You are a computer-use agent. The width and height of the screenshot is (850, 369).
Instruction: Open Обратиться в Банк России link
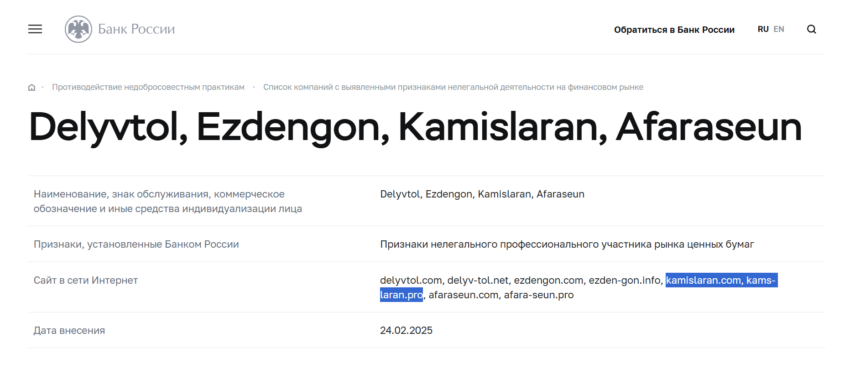[x=674, y=30]
